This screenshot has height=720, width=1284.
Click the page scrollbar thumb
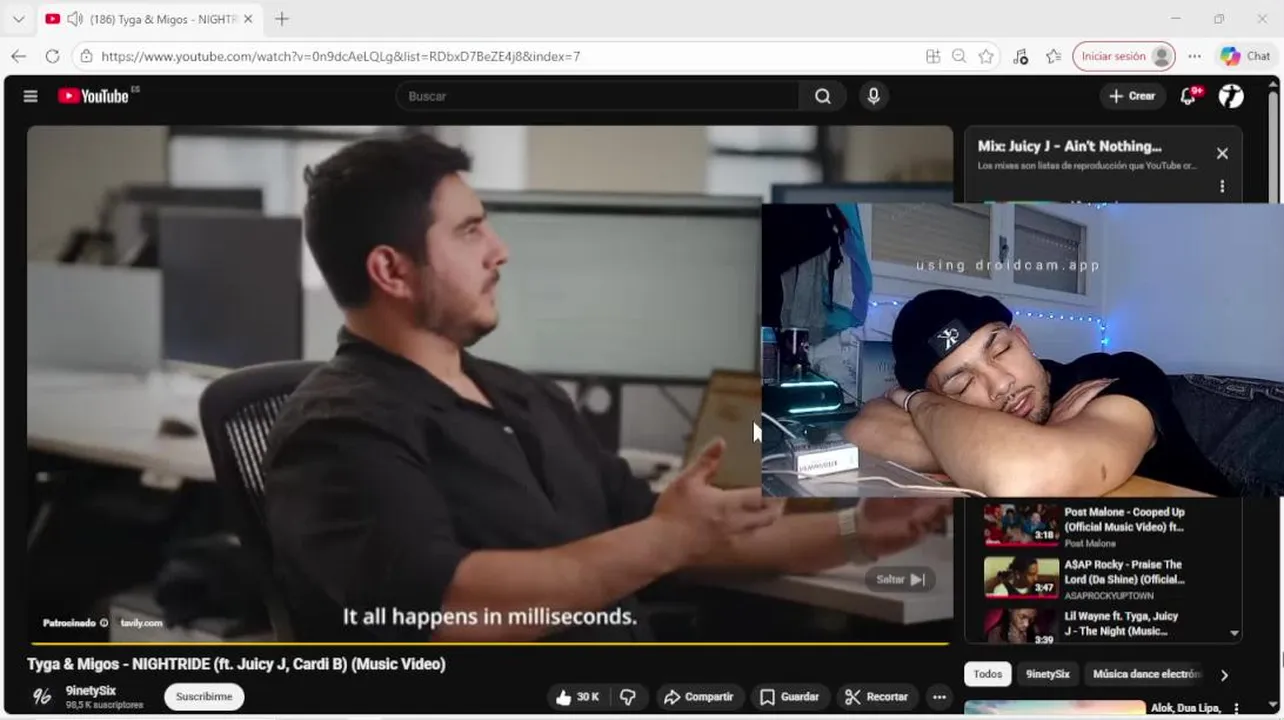point(1274,150)
